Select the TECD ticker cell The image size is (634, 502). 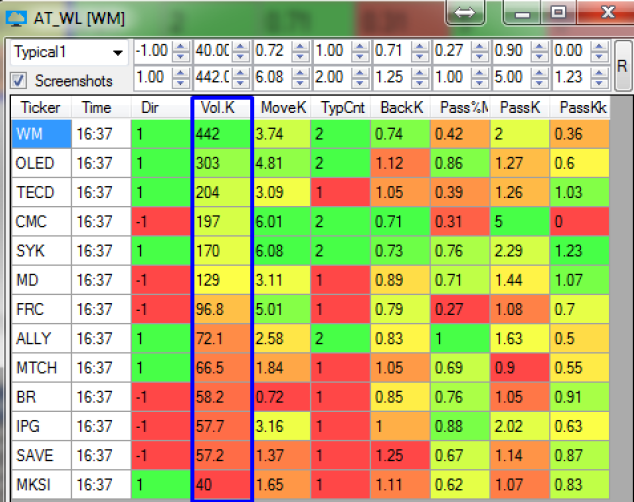click(41, 192)
